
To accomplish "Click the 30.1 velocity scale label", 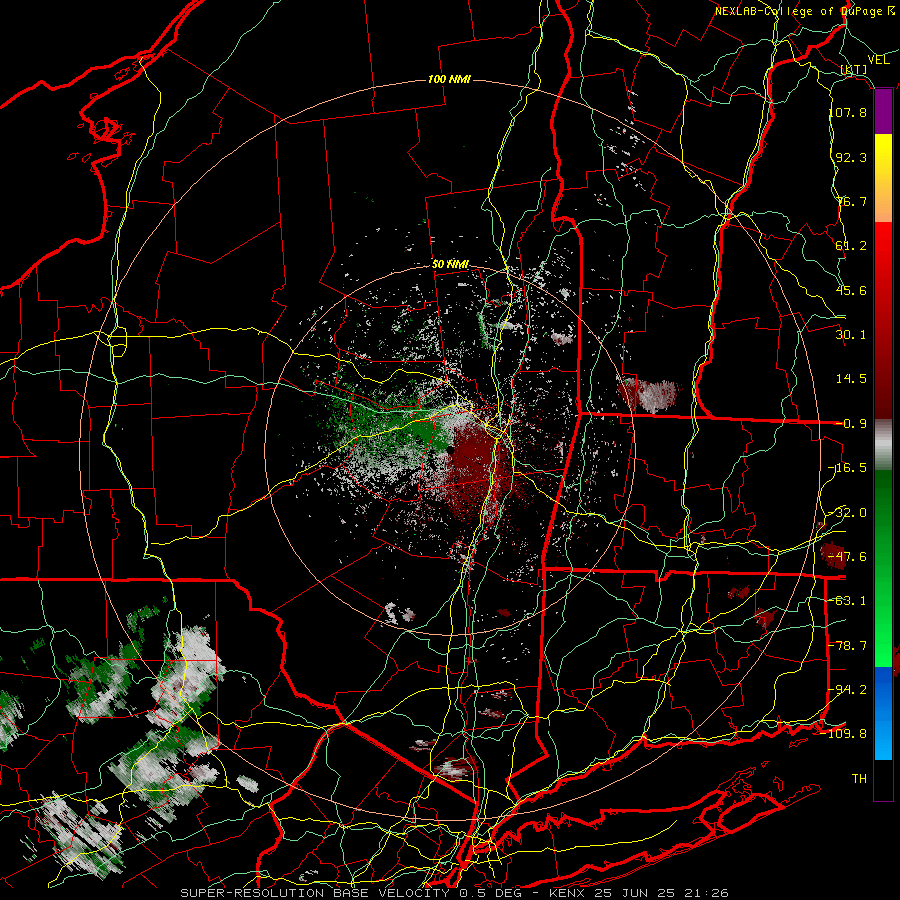I will (x=851, y=334).
